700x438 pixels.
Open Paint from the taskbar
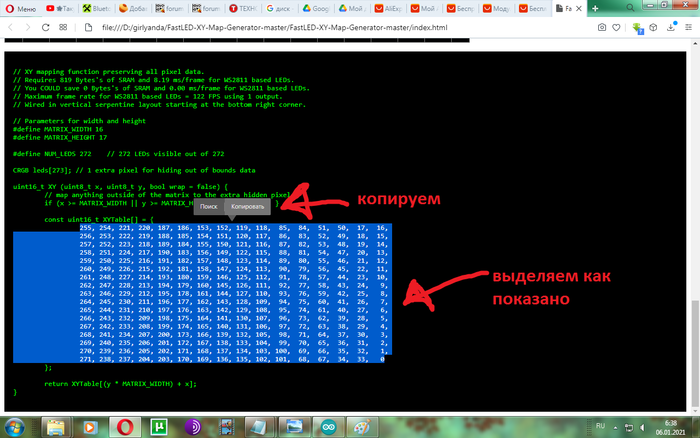click(x=362, y=427)
